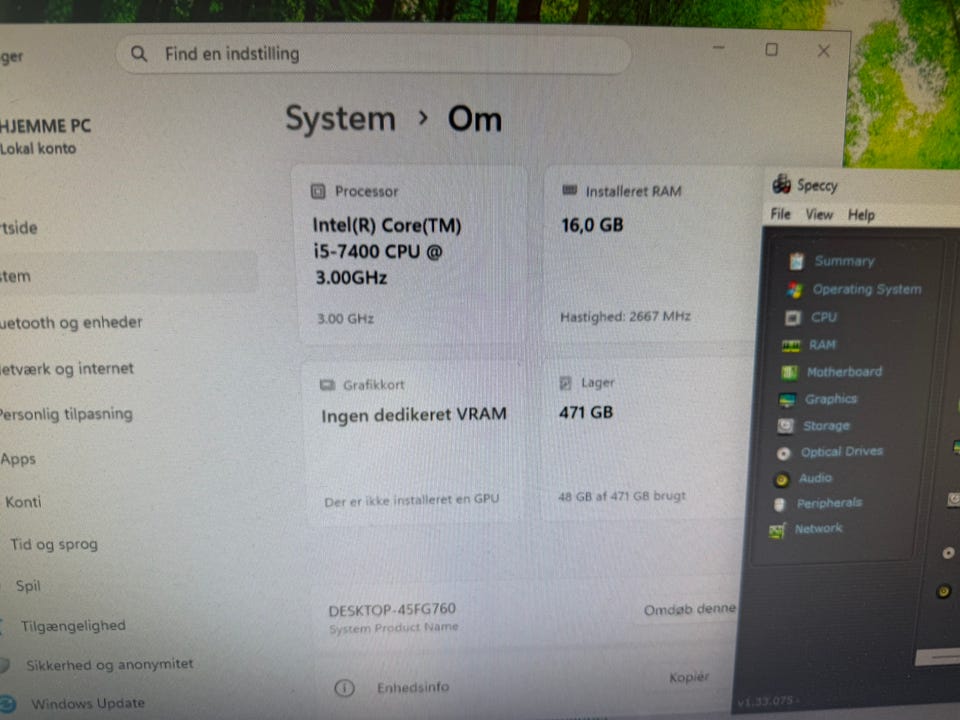Open Apps settings category

[18, 459]
